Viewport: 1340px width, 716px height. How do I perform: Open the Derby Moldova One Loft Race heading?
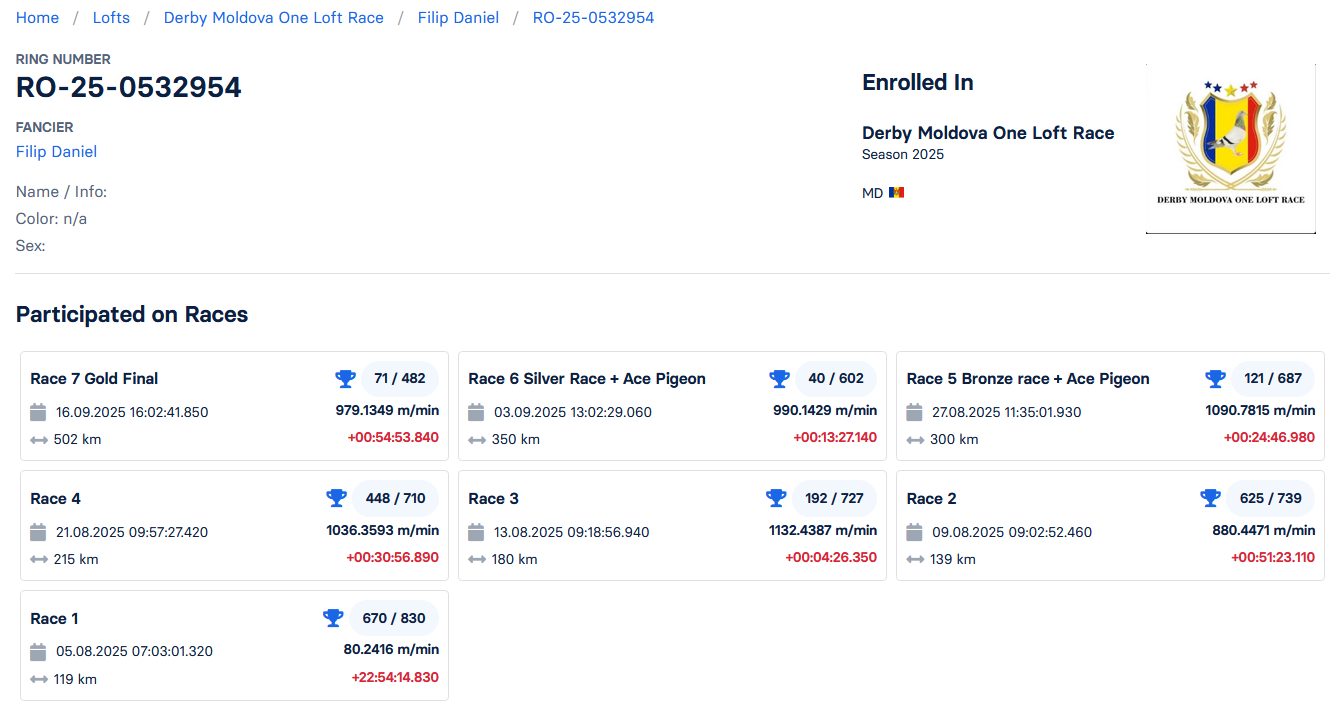tap(987, 133)
